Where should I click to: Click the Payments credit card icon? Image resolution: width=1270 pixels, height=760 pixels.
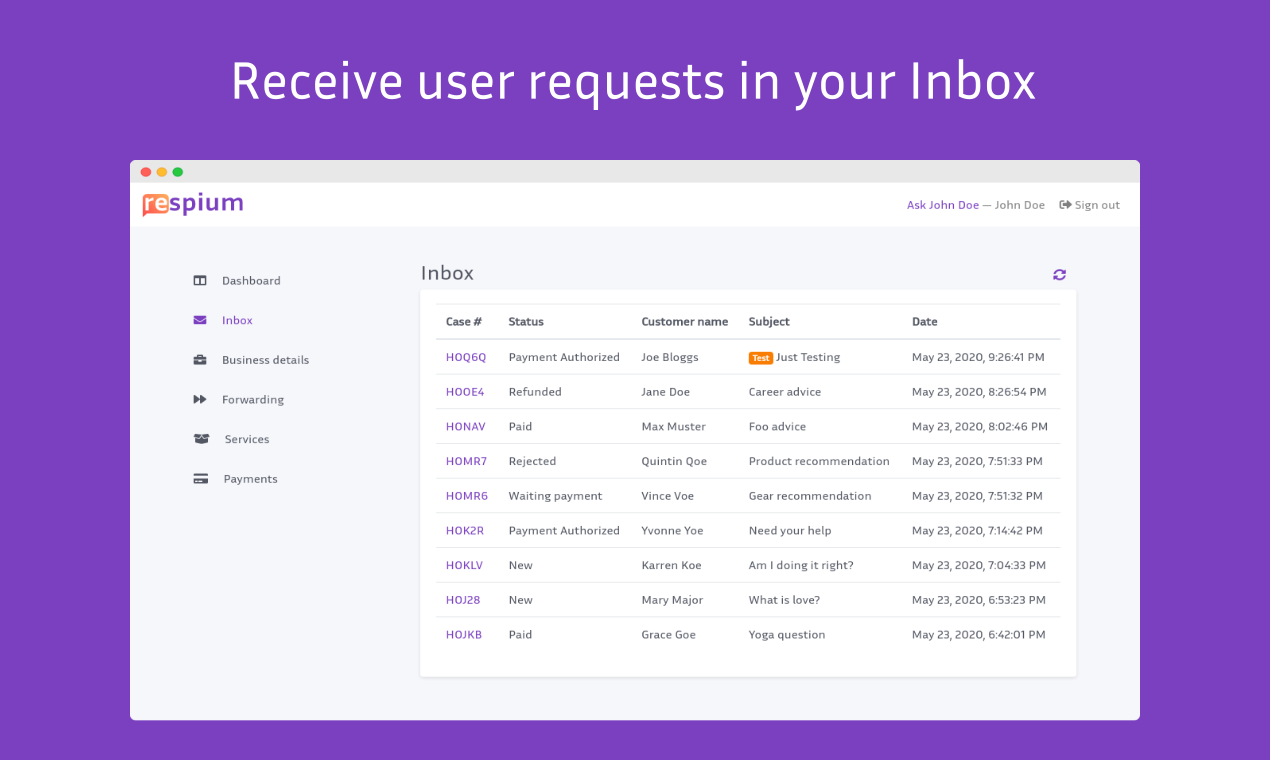point(201,479)
